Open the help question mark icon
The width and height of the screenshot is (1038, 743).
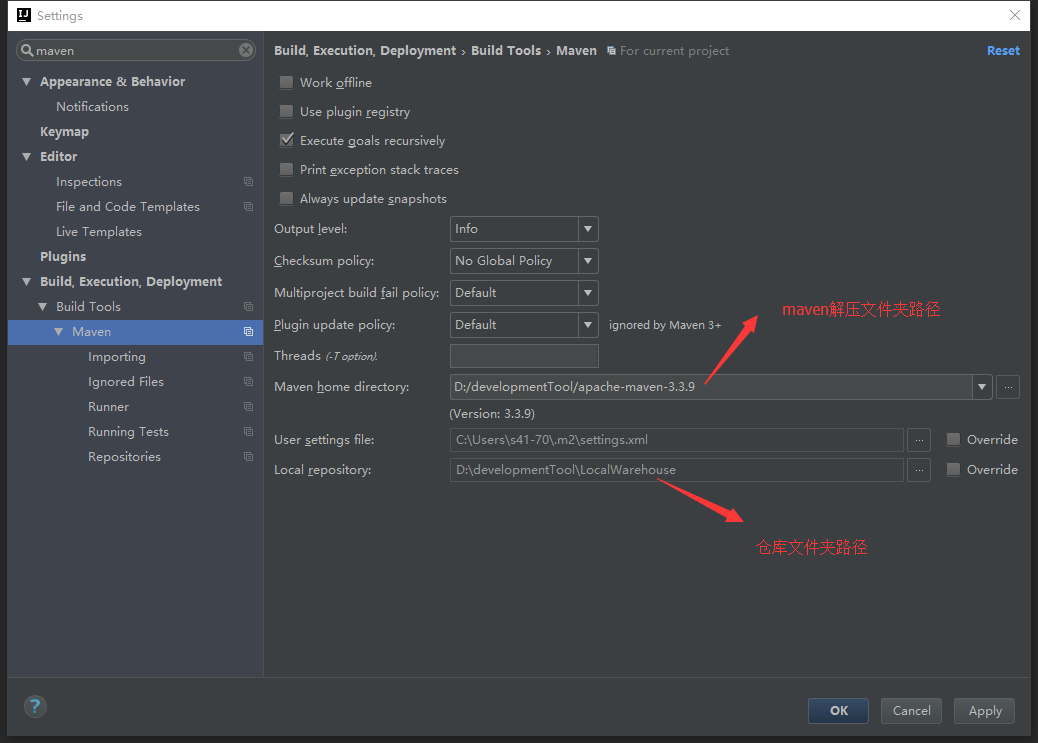tap(35, 707)
